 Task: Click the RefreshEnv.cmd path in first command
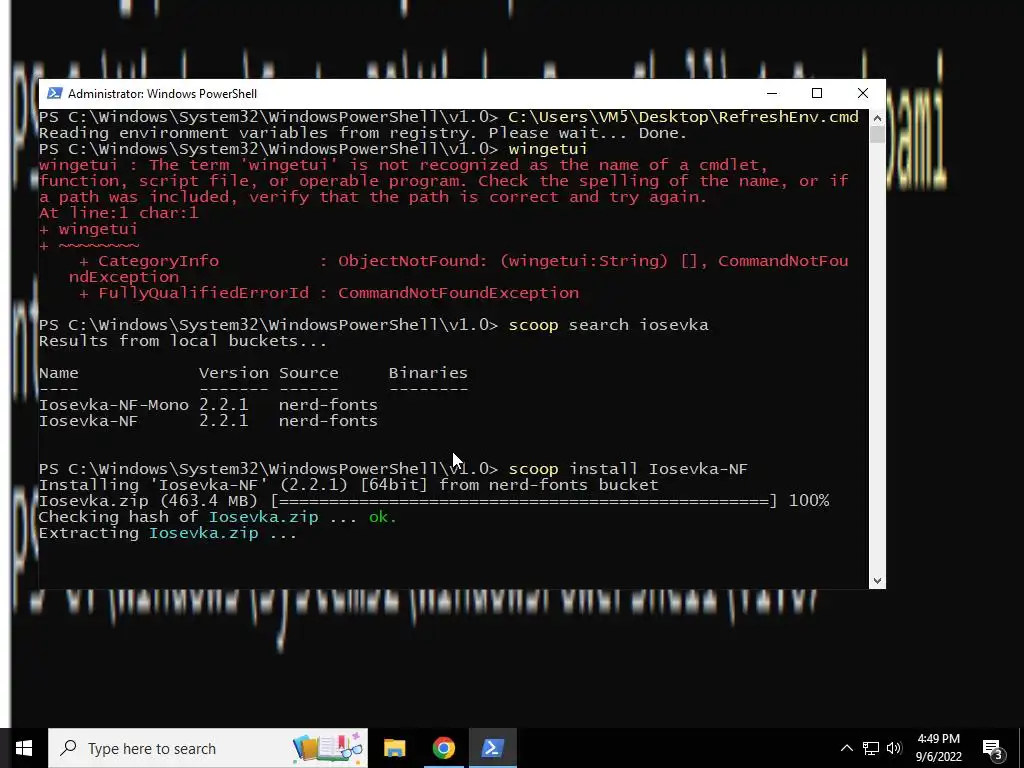point(683,117)
